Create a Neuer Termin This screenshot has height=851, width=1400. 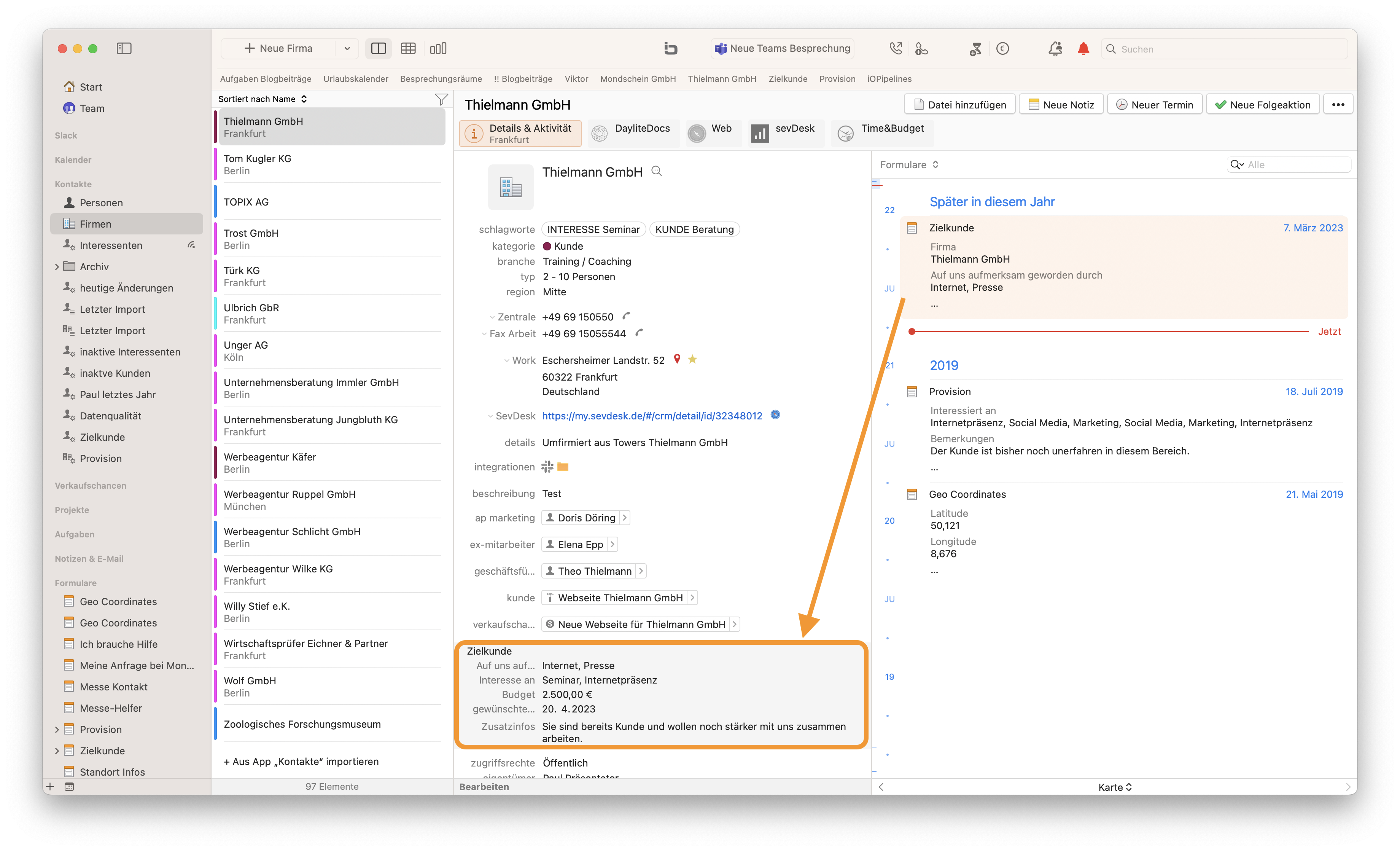pyautogui.click(x=1154, y=105)
